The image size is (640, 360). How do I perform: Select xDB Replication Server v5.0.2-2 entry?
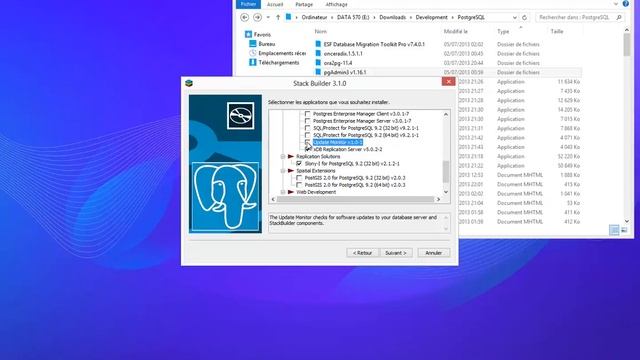click(x=348, y=149)
